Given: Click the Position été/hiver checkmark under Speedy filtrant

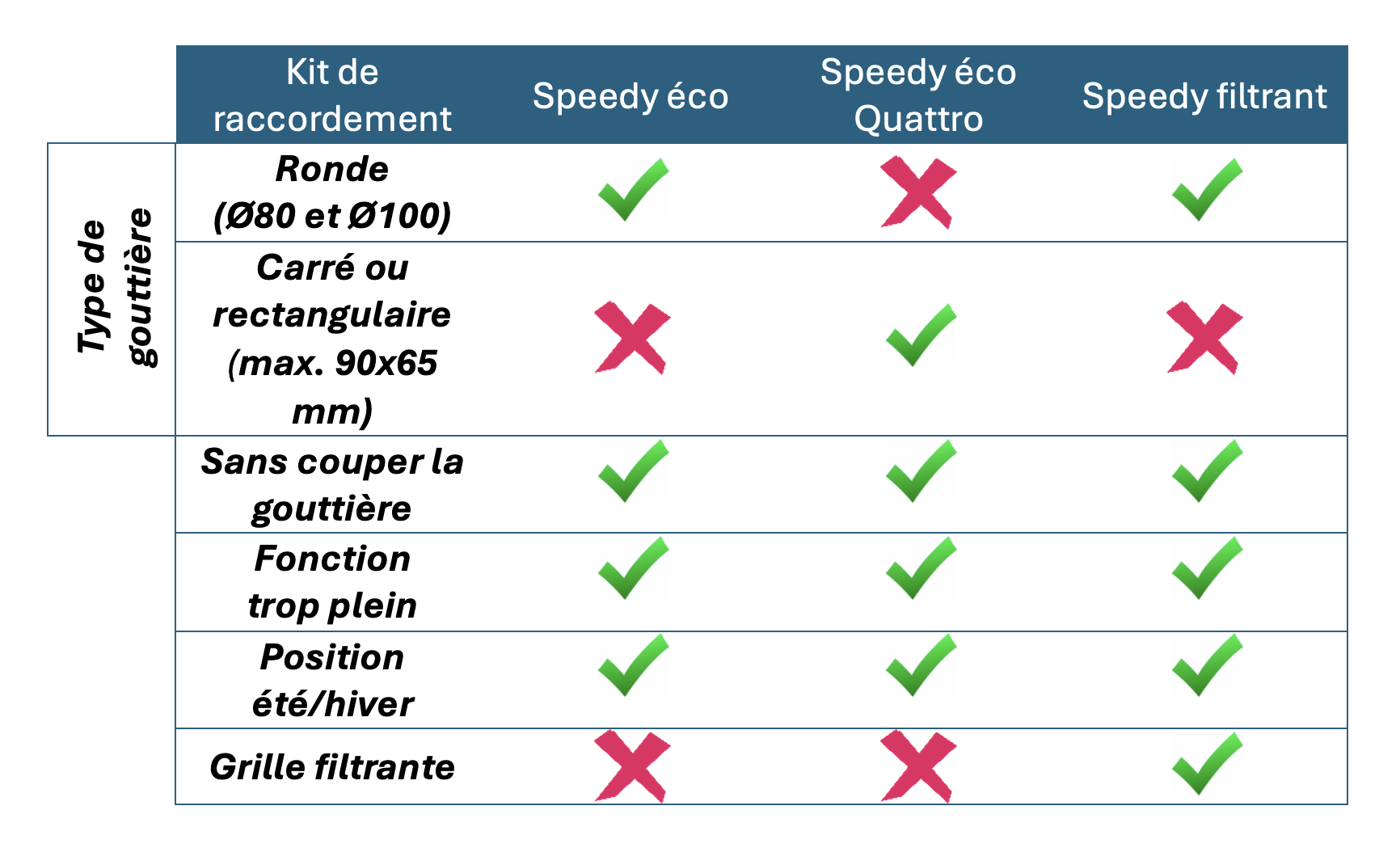Looking at the screenshot, I should pos(1206,665).
